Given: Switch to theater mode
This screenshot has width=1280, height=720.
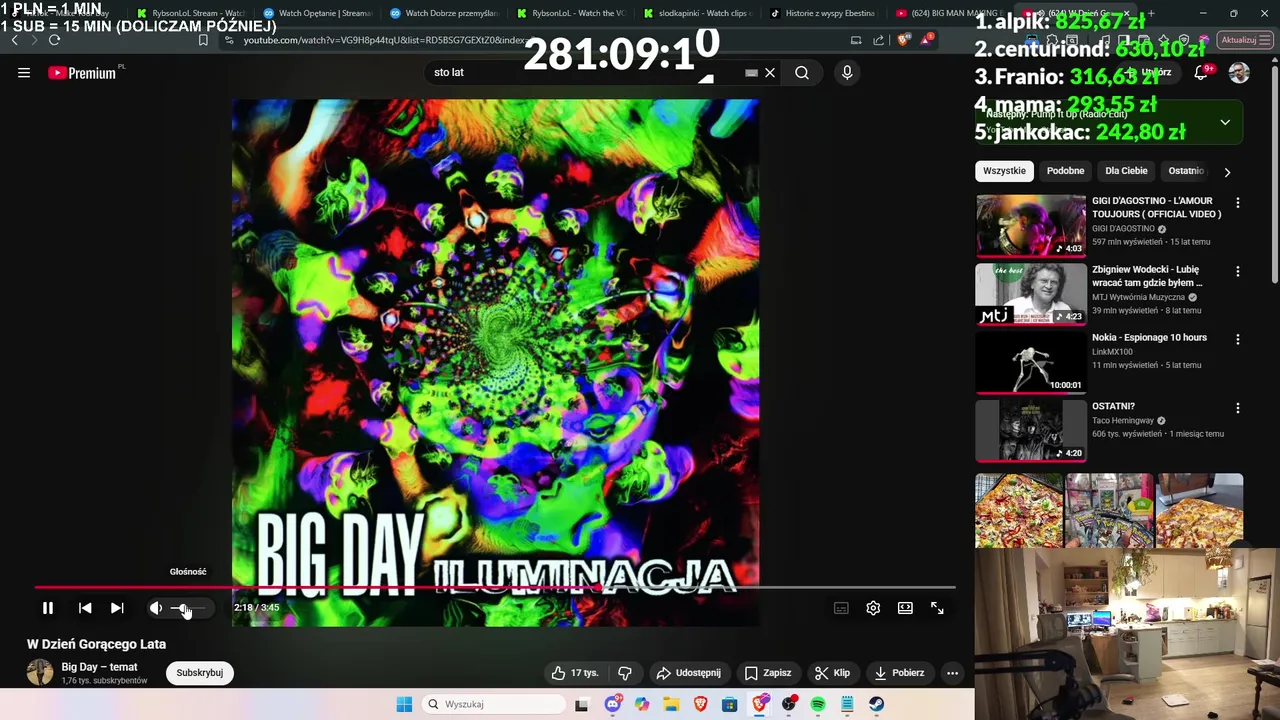Looking at the screenshot, I should [905, 608].
